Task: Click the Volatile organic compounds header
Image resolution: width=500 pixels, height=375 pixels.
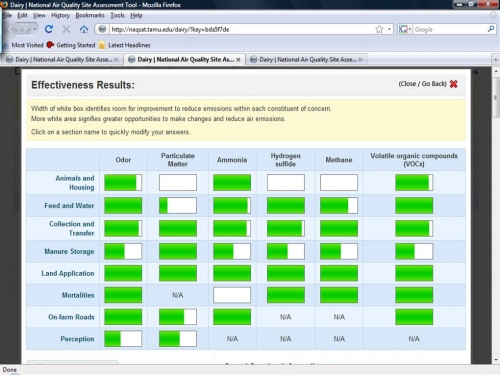Action: (414, 160)
